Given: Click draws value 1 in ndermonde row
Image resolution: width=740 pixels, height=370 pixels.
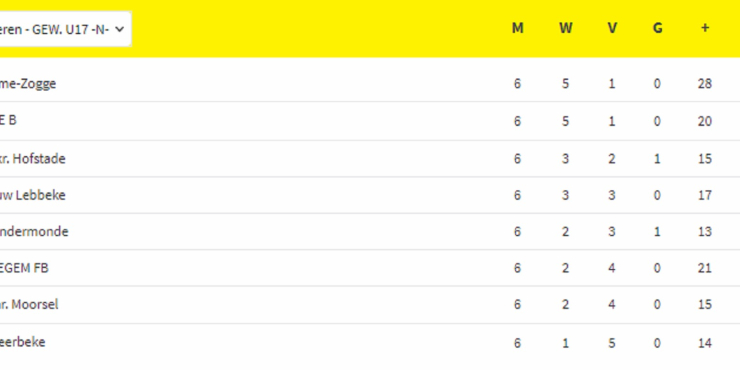Looking at the screenshot, I should pos(657,232).
